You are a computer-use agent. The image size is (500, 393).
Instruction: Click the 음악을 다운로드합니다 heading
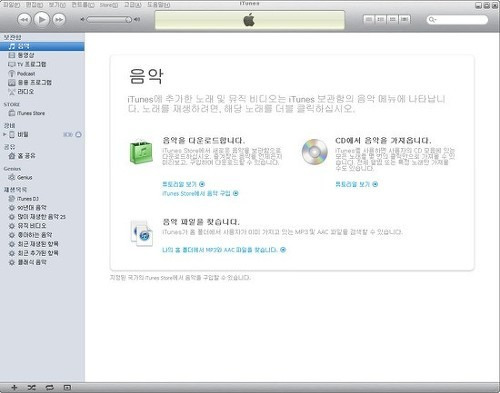204,140
